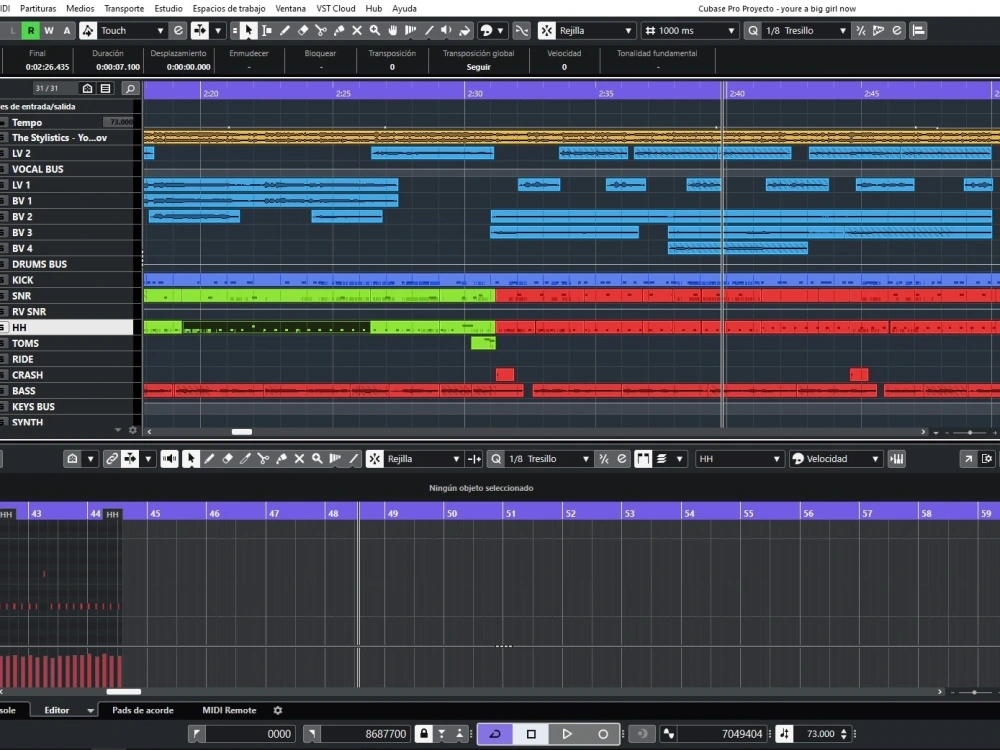
Task: Select the Glue tool in top toolbar
Action: pyautogui.click(x=339, y=30)
